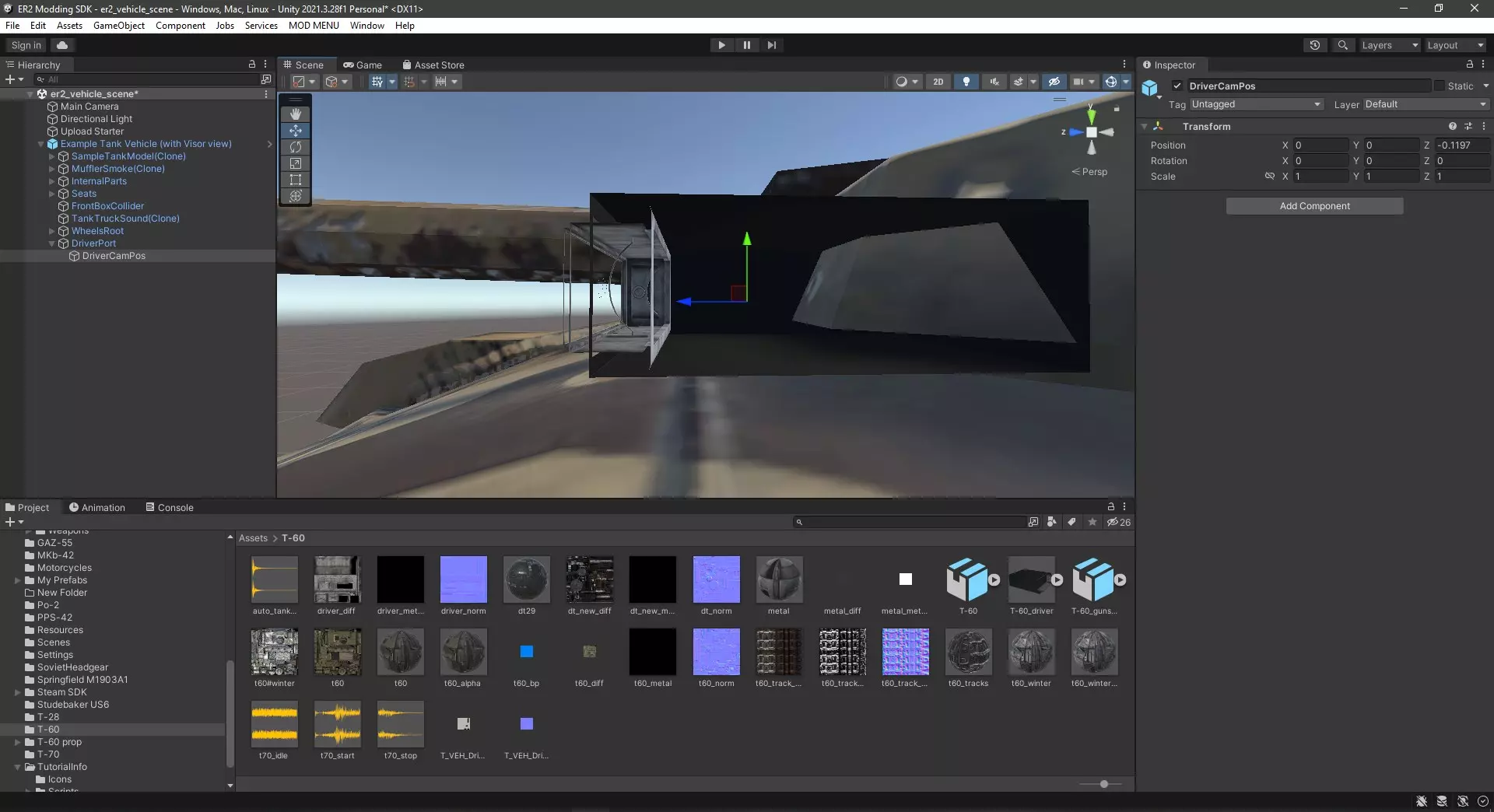
Task: Open the cloud account icon
Action: click(62, 45)
